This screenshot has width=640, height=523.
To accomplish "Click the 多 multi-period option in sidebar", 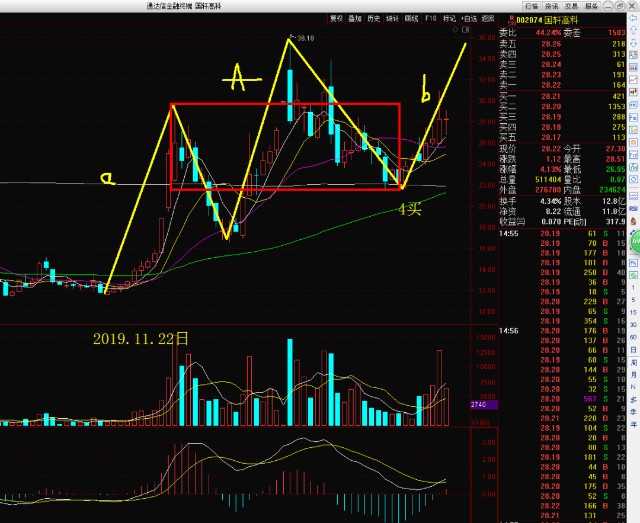I will pyautogui.click(x=633, y=400).
